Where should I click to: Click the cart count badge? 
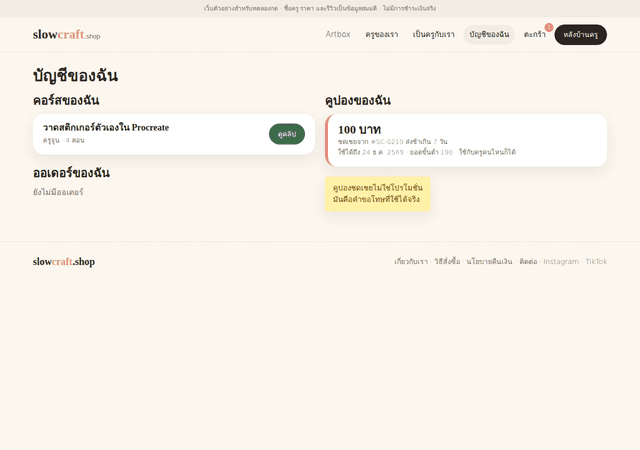pos(549,27)
